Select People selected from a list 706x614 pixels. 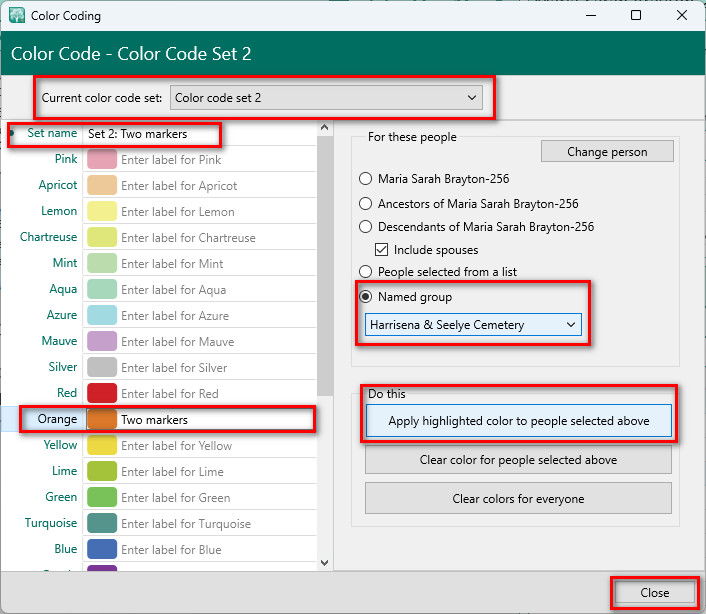(x=365, y=271)
